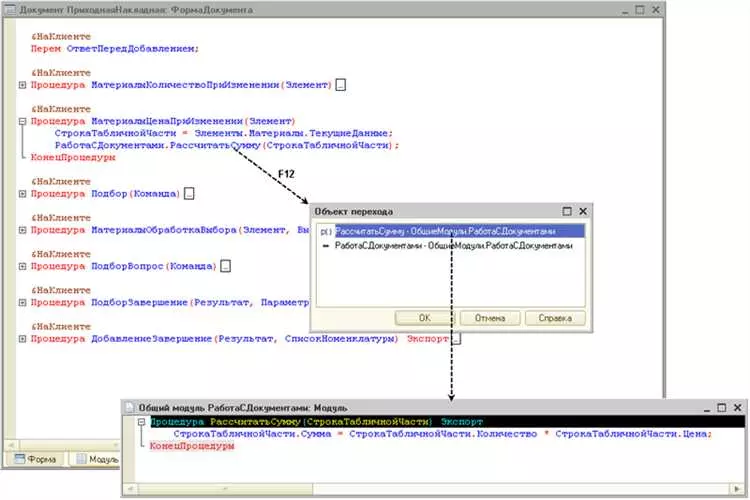
Task: Click СтрокаТабличнойЧасти.Цена in common module
Action: (x=633, y=434)
